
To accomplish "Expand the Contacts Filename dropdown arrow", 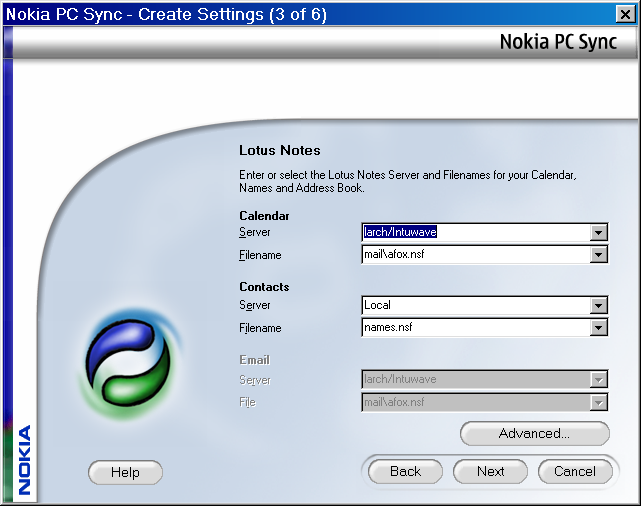I will click(598, 328).
